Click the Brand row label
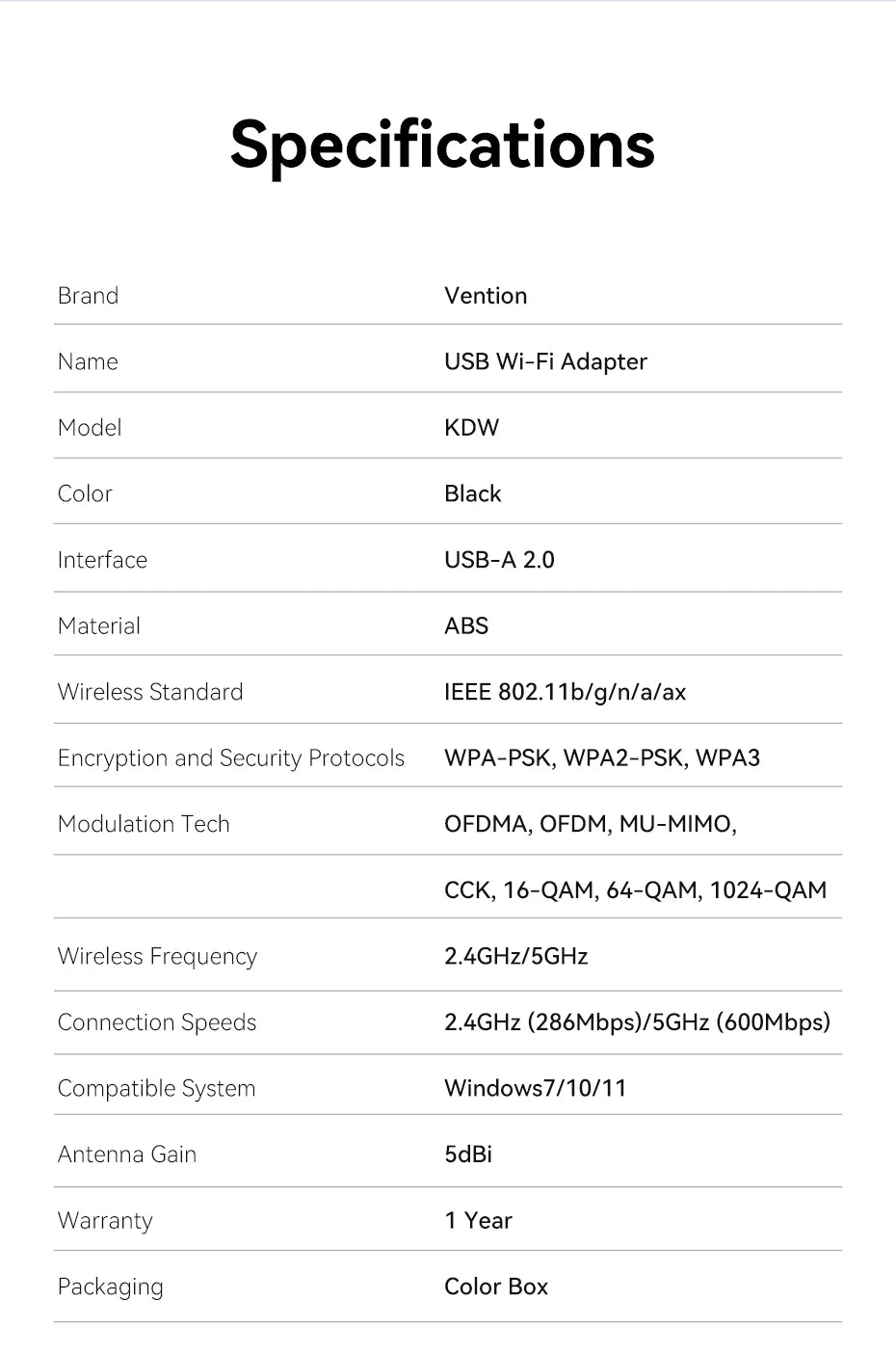The height and width of the screenshot is (1354, 896). (x=88, y=296)
